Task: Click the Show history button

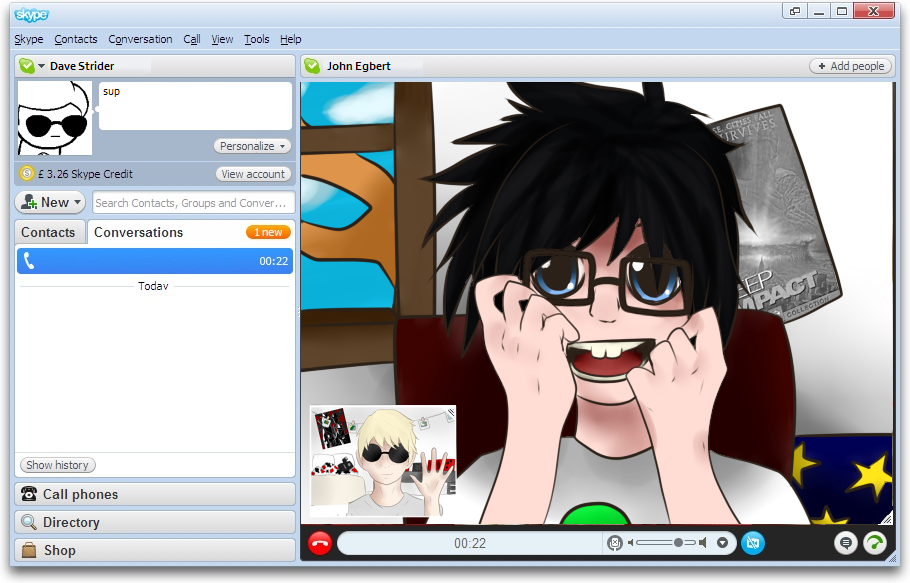Action: [57, 465]
